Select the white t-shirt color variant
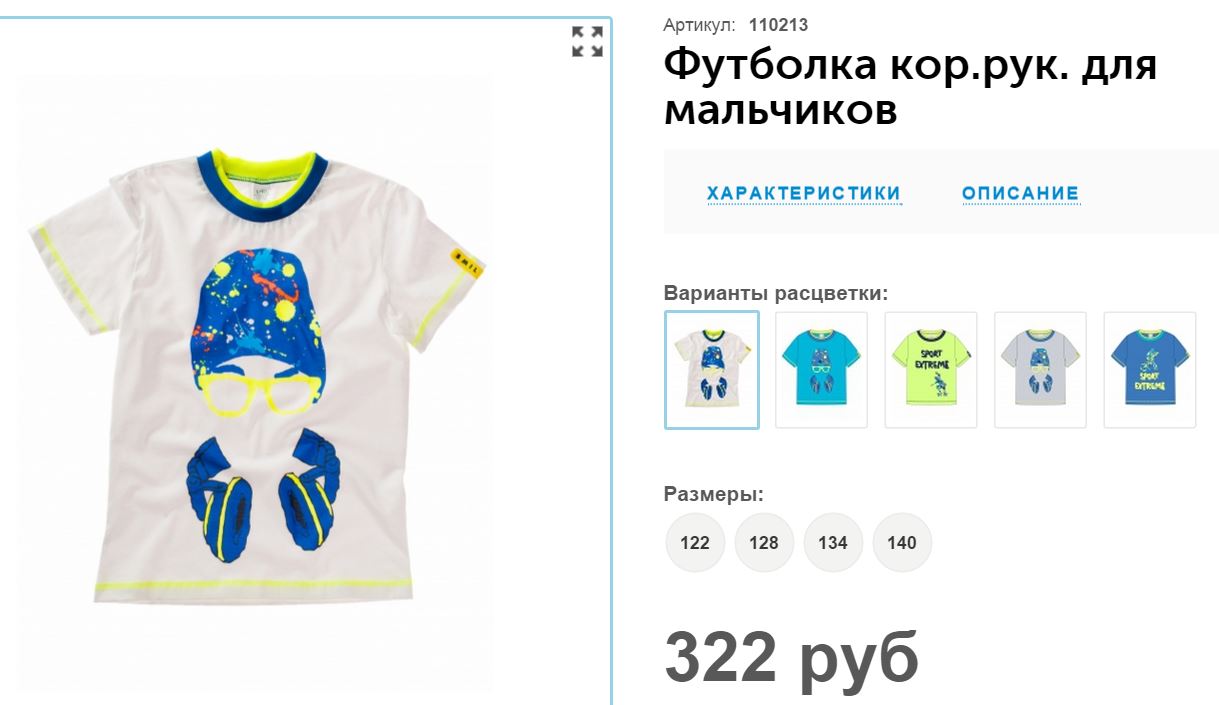The image size is (1219, 705). [712, 370]
